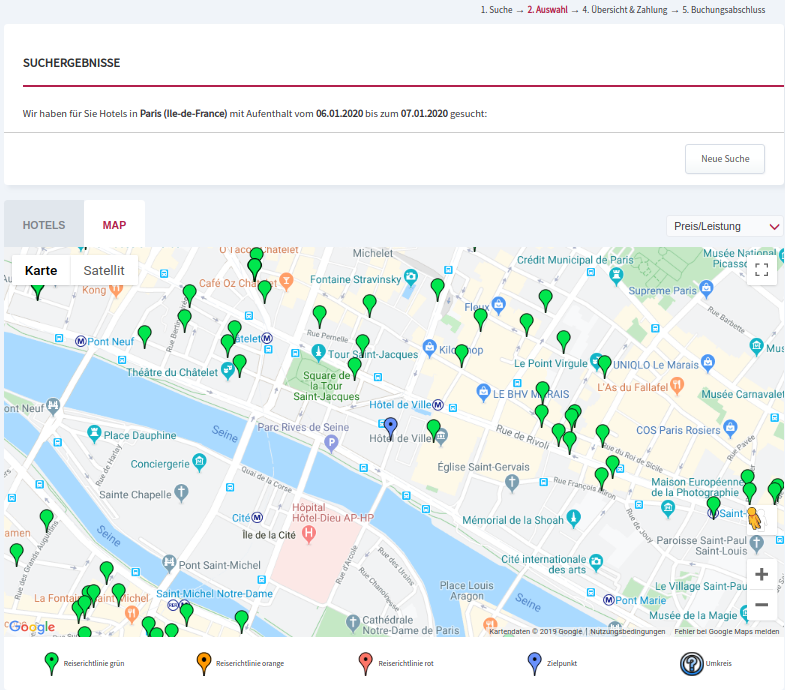
Task: Click the Reiserichtlinie orange legend marker
Action: (x=204, y=663)
